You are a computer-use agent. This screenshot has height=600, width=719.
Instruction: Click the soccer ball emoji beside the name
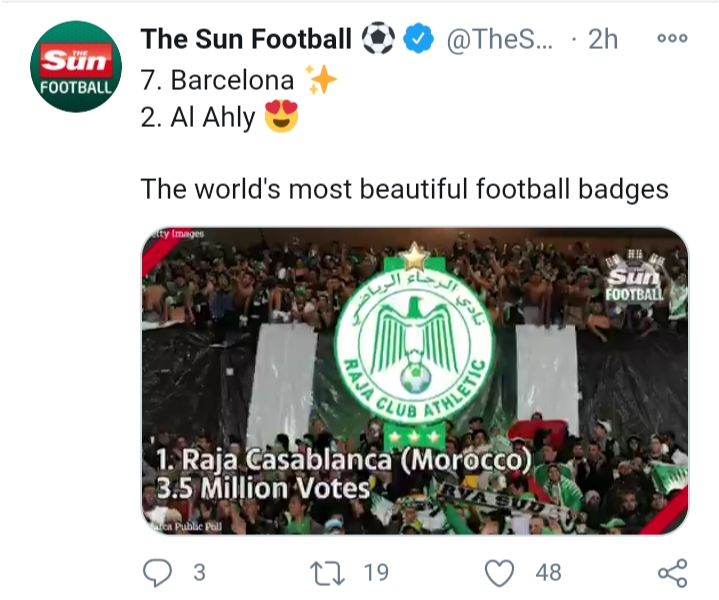379,39
